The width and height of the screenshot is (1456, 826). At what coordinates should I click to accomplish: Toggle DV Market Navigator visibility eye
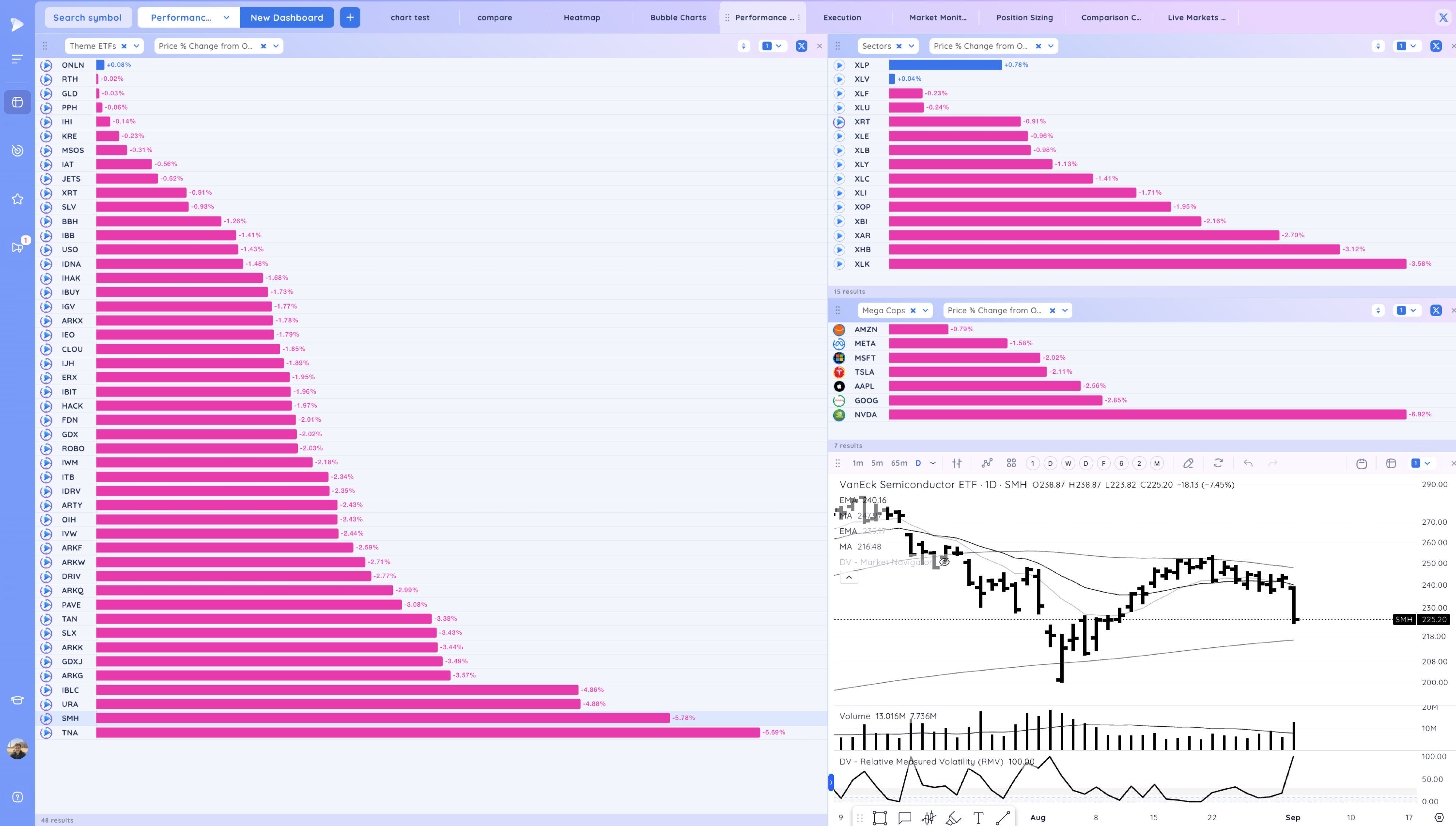[944, 562]
